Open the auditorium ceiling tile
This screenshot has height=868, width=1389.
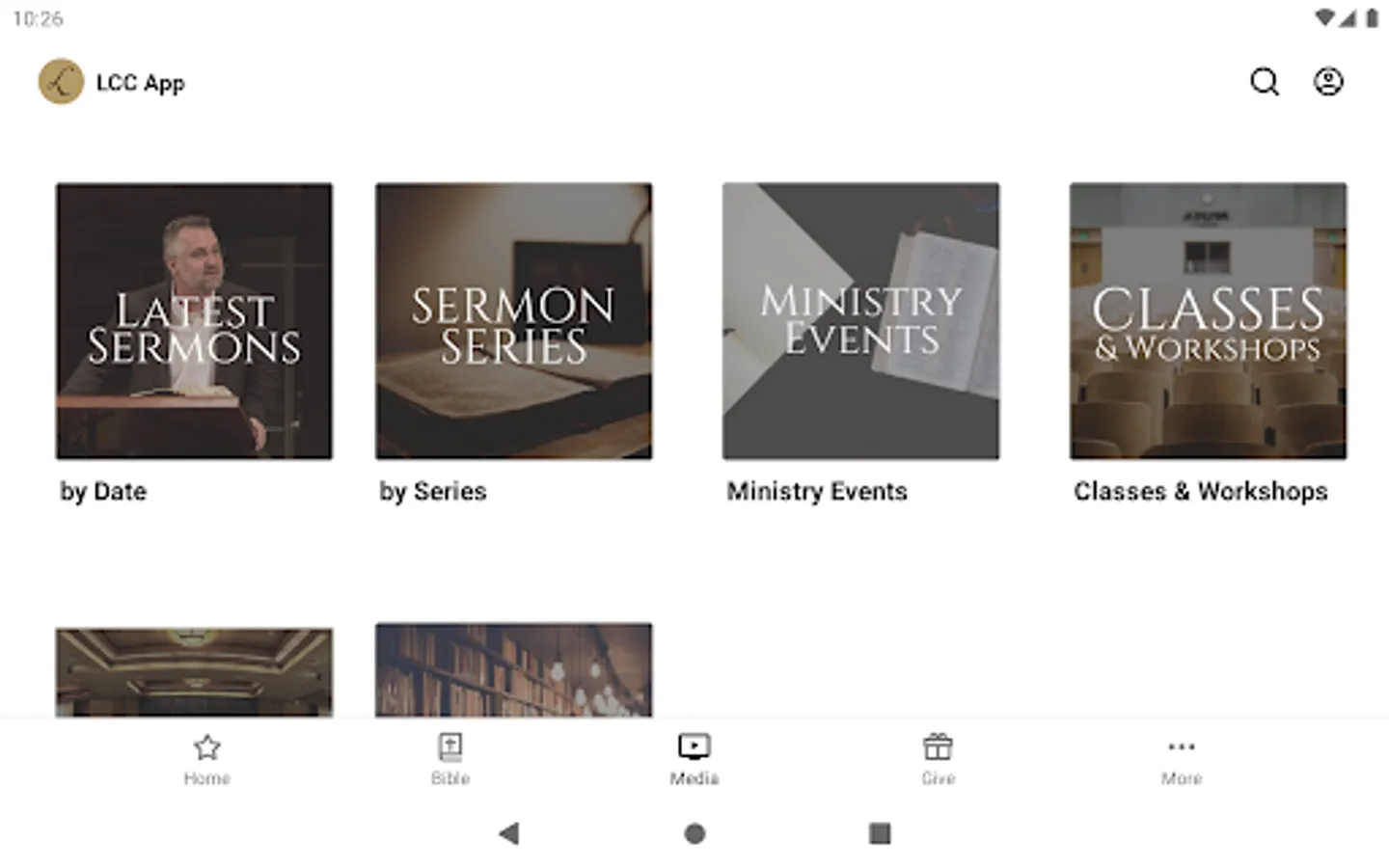pyautogui.click(x=194, y=672)
